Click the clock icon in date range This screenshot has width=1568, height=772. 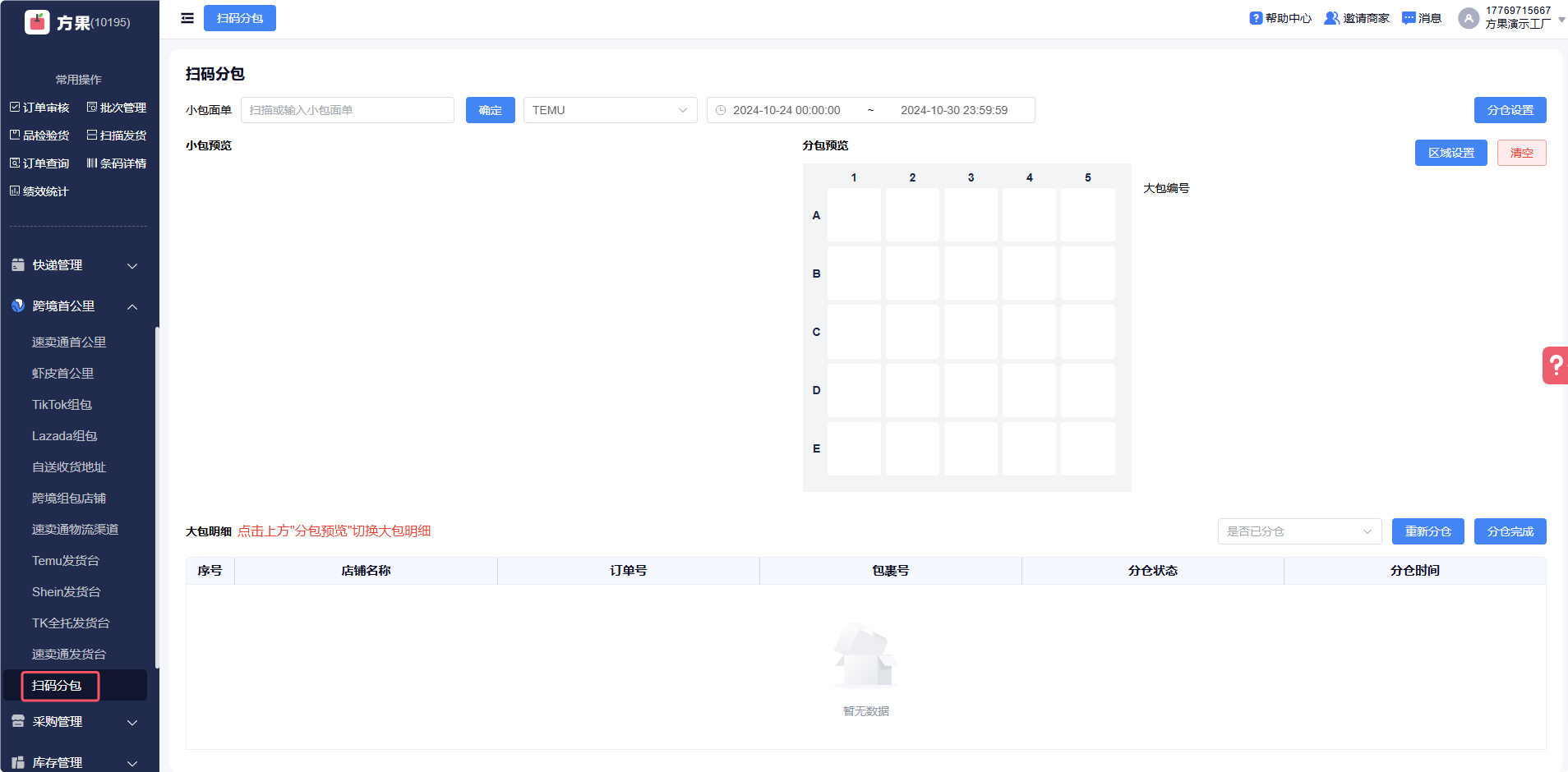[721, 110]
